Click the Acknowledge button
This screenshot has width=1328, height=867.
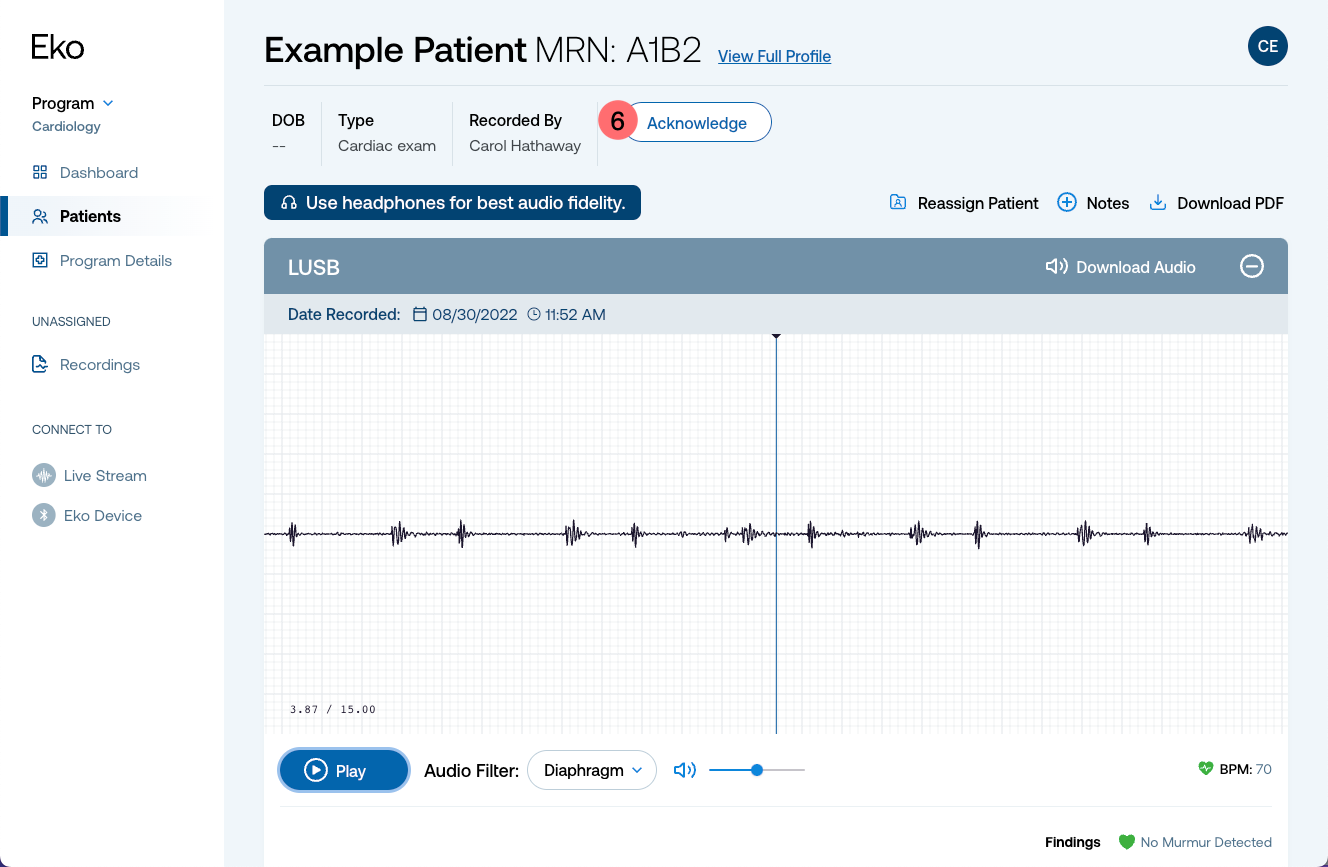point(697,122)
